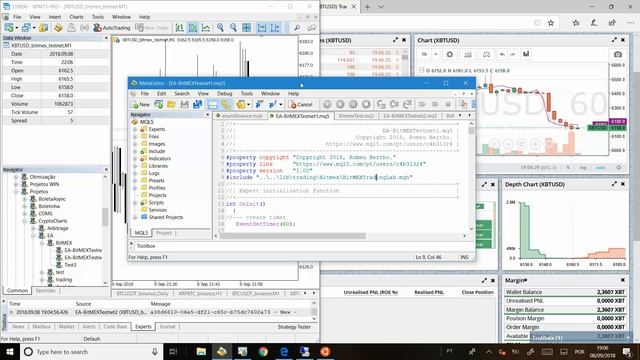Image resolution: width=640 pixels, height=360 pixels.
Task: Toggle chart shift in the MetaTrader toolbar
Action: click(x=275, y=28)
